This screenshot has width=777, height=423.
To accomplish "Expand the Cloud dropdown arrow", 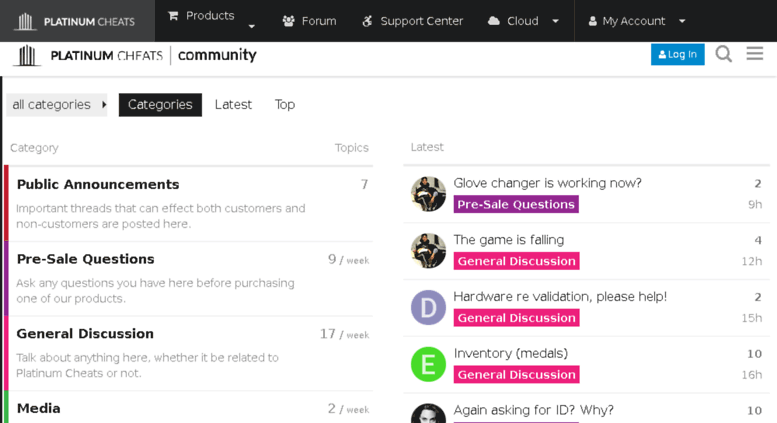I will point(555,21).
